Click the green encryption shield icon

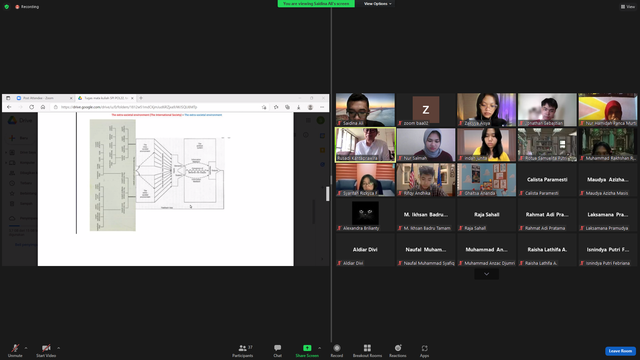coord(7,7)
